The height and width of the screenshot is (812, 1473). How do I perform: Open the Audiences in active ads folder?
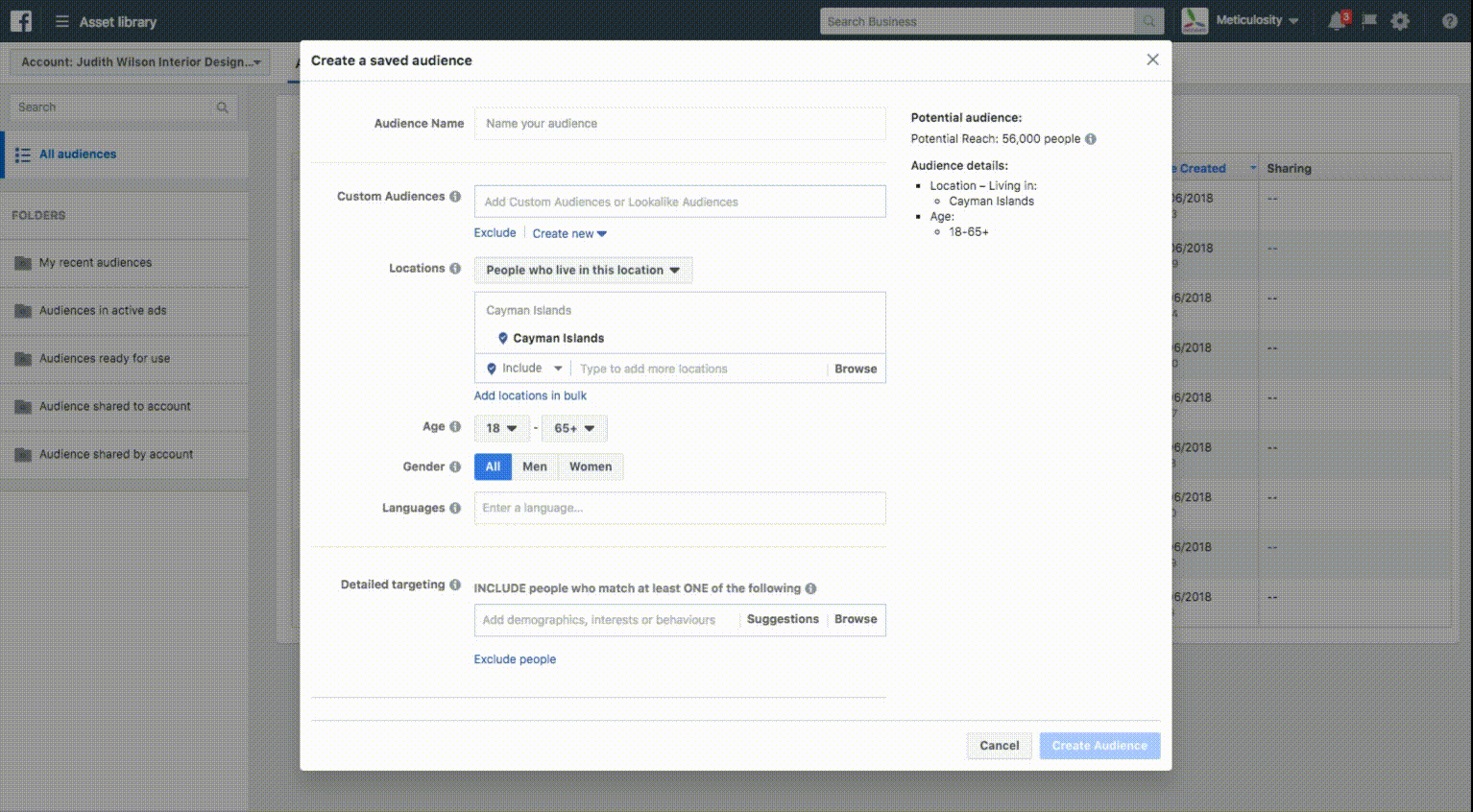click(103, 311)
